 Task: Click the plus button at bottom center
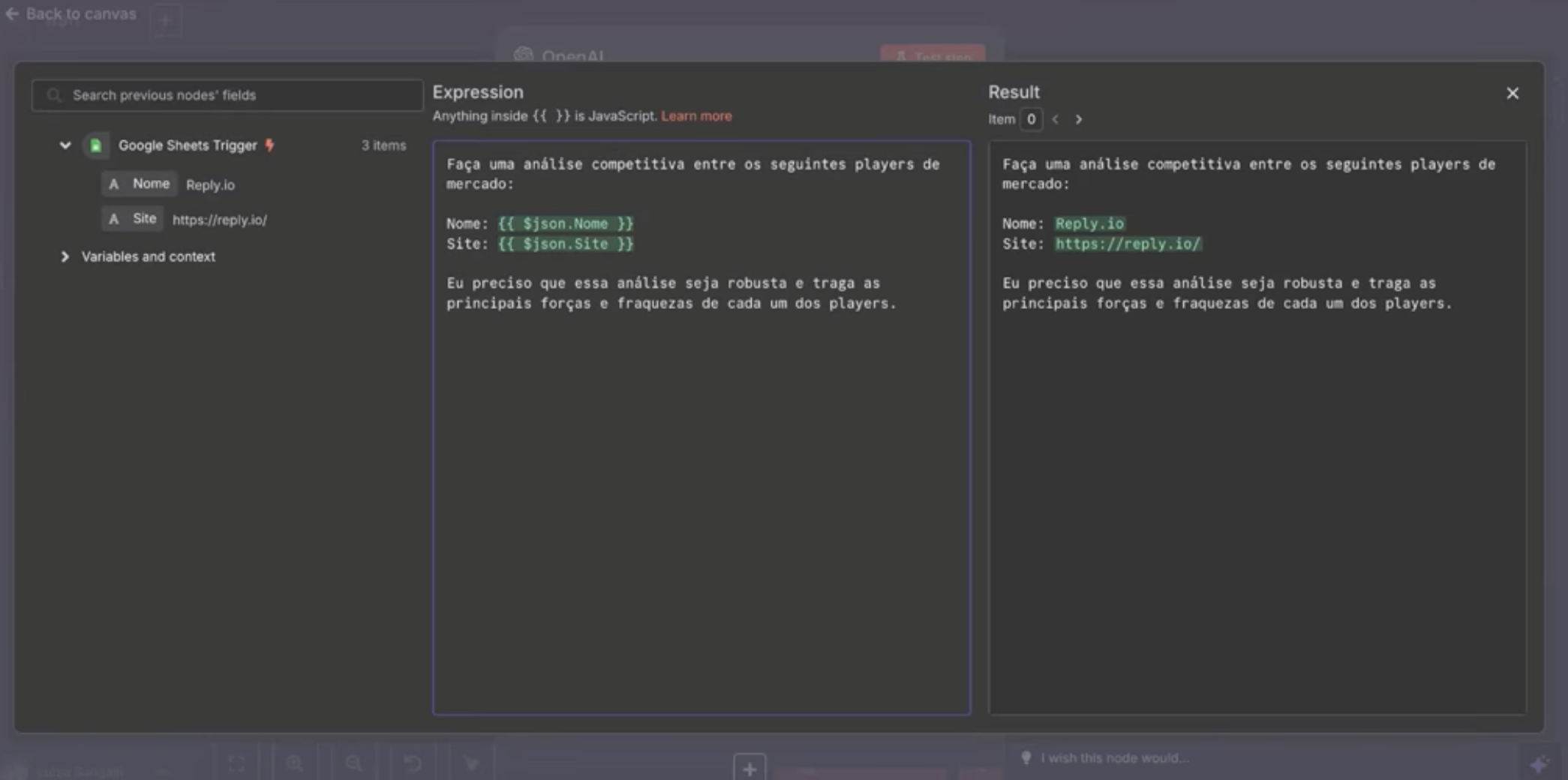(749, 767)
